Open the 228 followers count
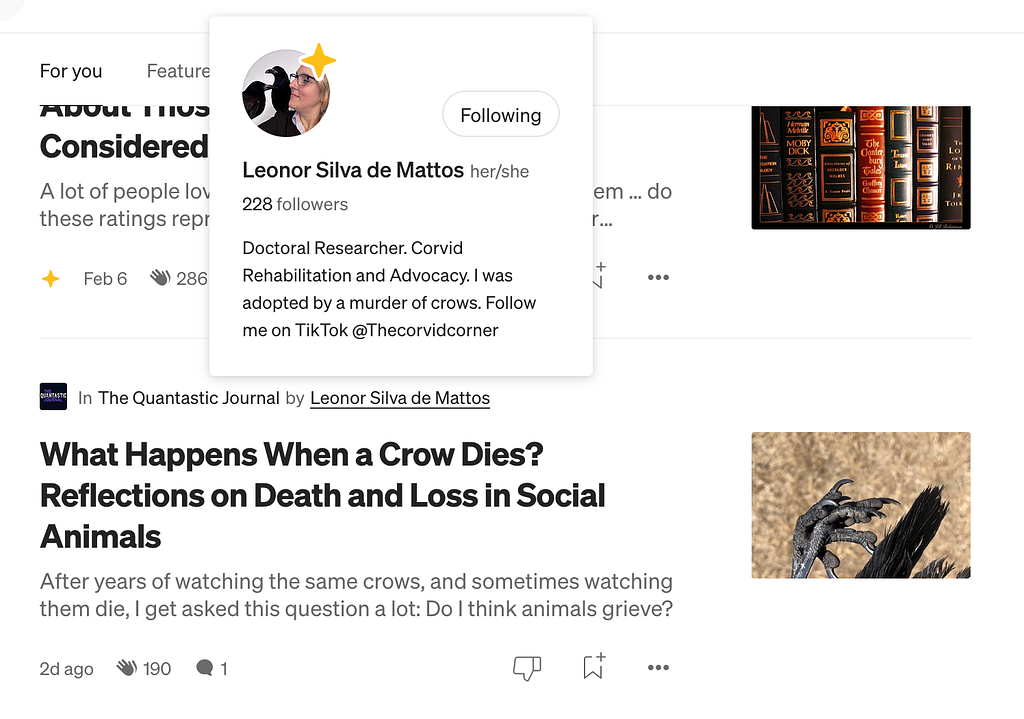Screen dimensions: 1024x719 [295, 204]
